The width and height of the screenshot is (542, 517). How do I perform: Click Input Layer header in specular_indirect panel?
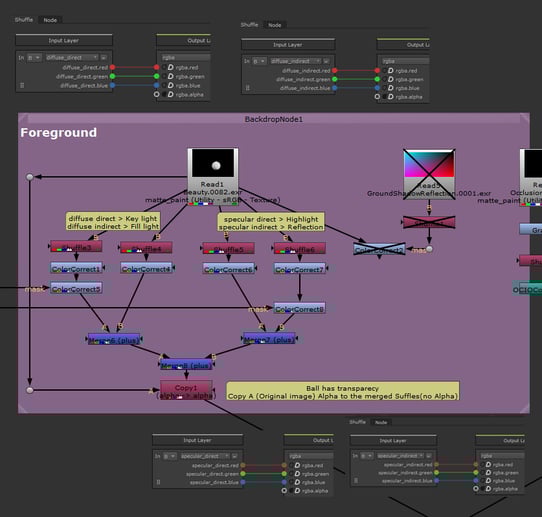point(393,440)
